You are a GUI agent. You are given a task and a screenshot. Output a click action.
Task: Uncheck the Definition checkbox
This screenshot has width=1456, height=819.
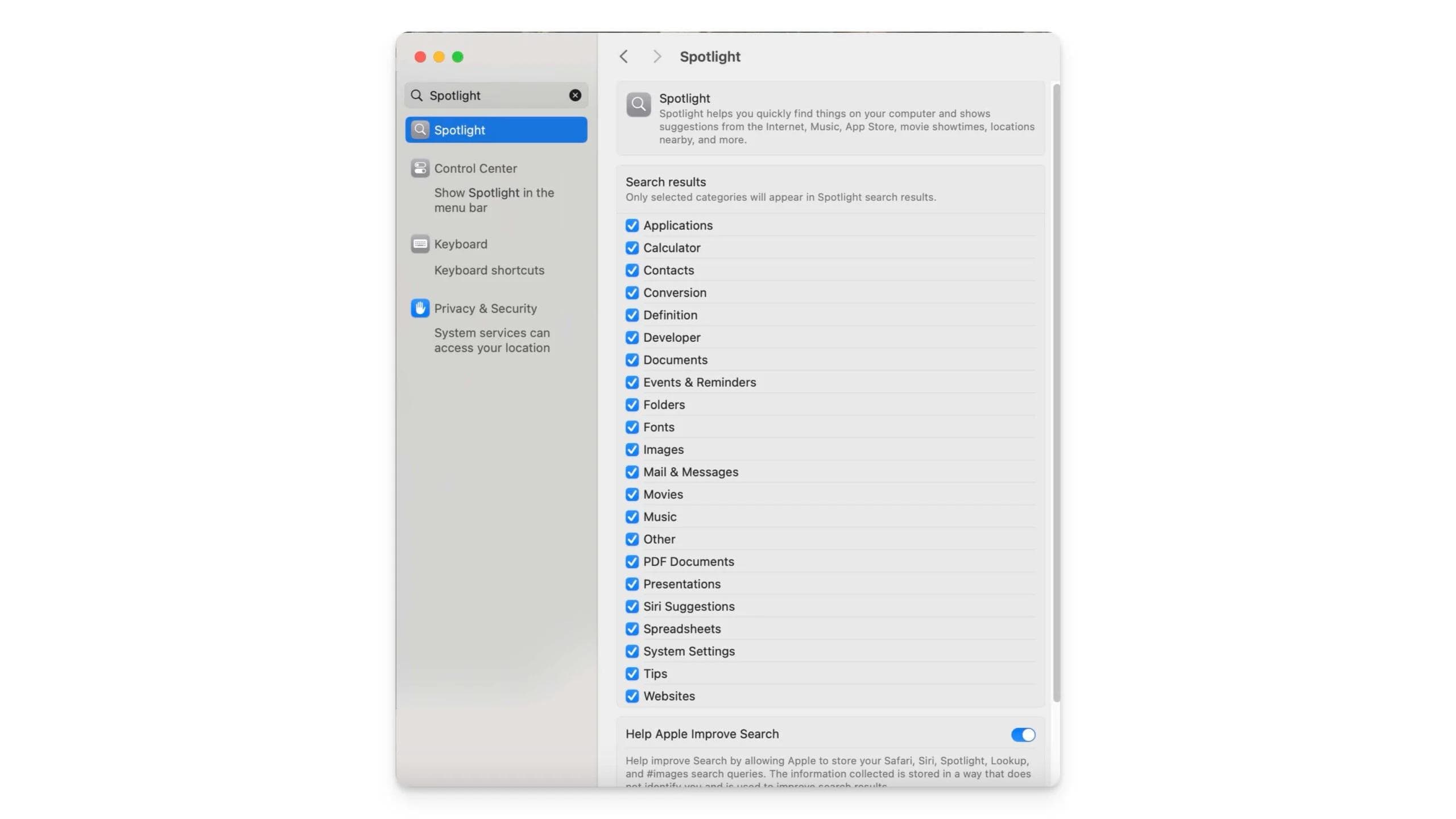[x=632, y=315]
